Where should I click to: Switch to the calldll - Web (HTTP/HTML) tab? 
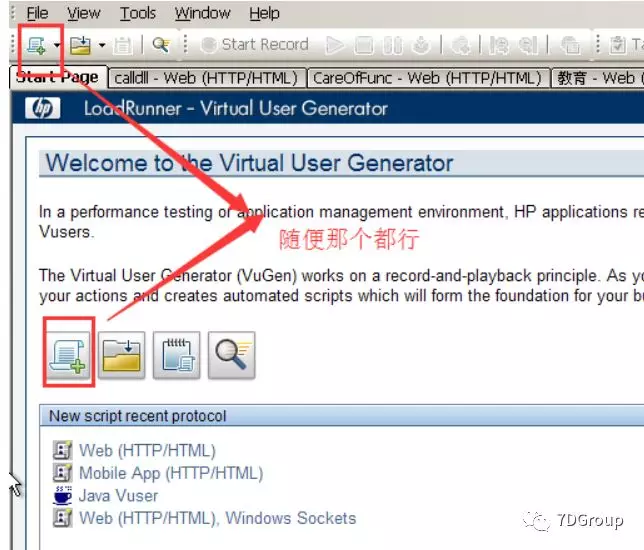point(206,78)
